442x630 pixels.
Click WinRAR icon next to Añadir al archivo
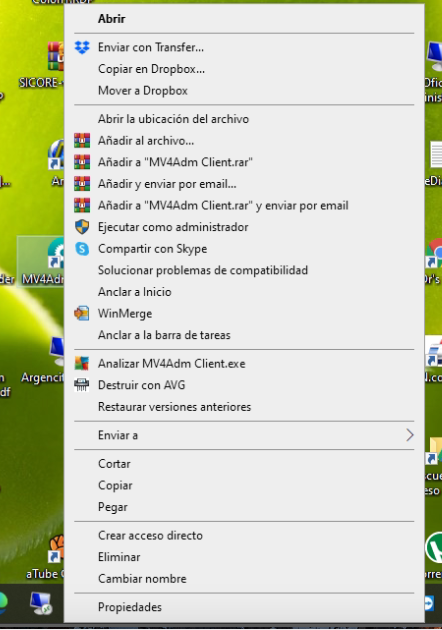pyautogui.click(x=82, y=141)
